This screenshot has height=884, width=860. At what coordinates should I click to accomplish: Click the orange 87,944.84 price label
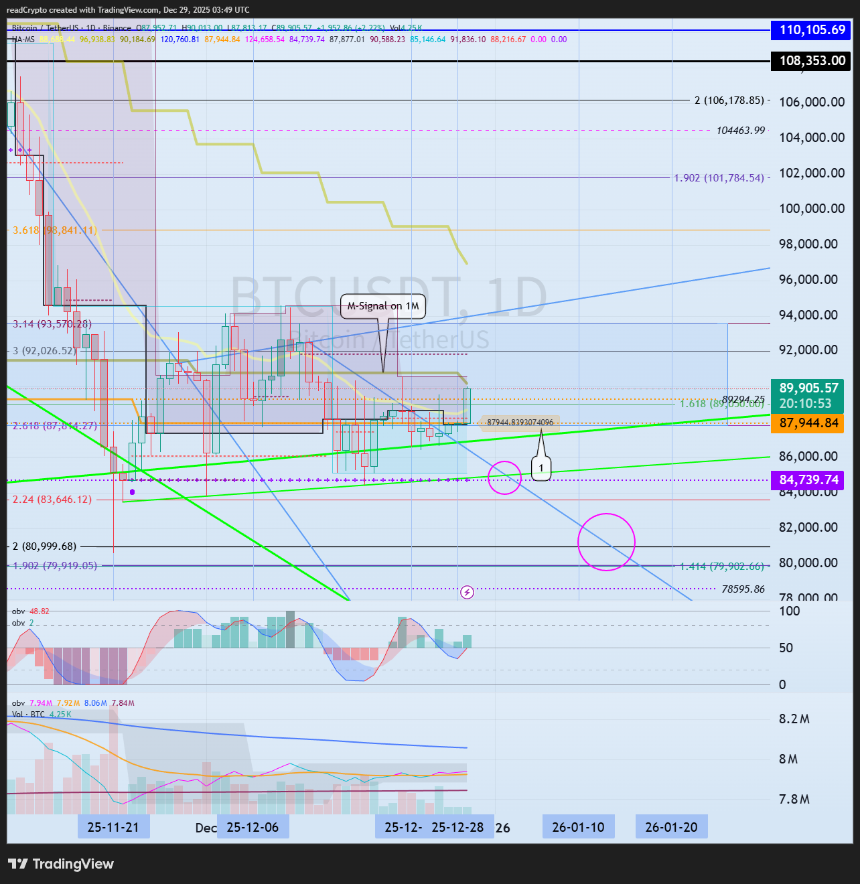808,423
